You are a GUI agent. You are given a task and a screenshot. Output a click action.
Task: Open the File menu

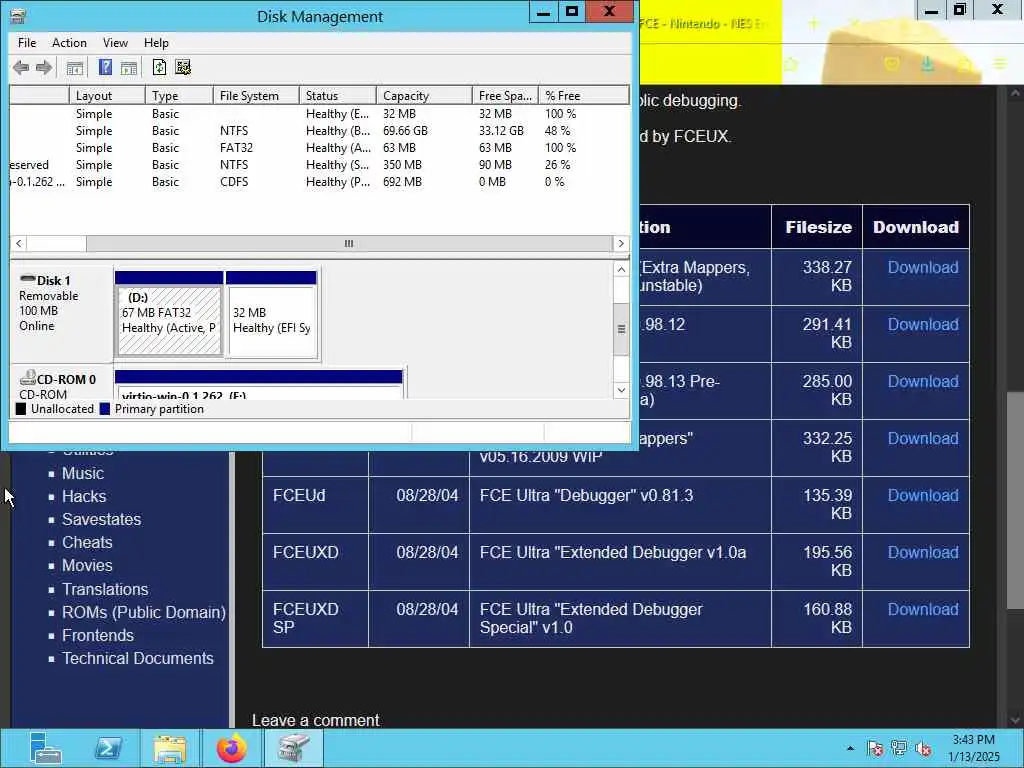pos(27,42)
